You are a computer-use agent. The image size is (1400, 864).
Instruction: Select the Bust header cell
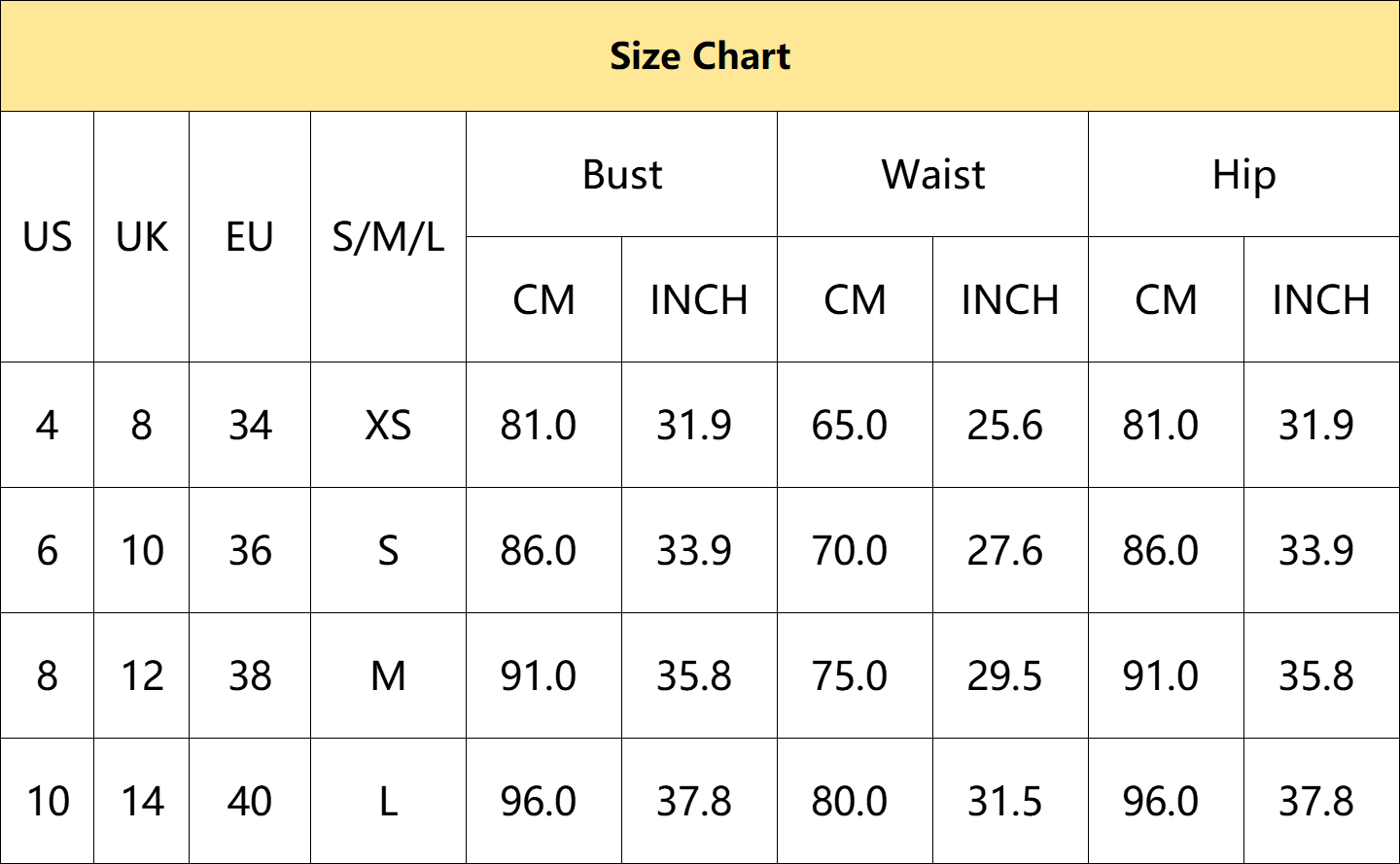tap(622, 175)
